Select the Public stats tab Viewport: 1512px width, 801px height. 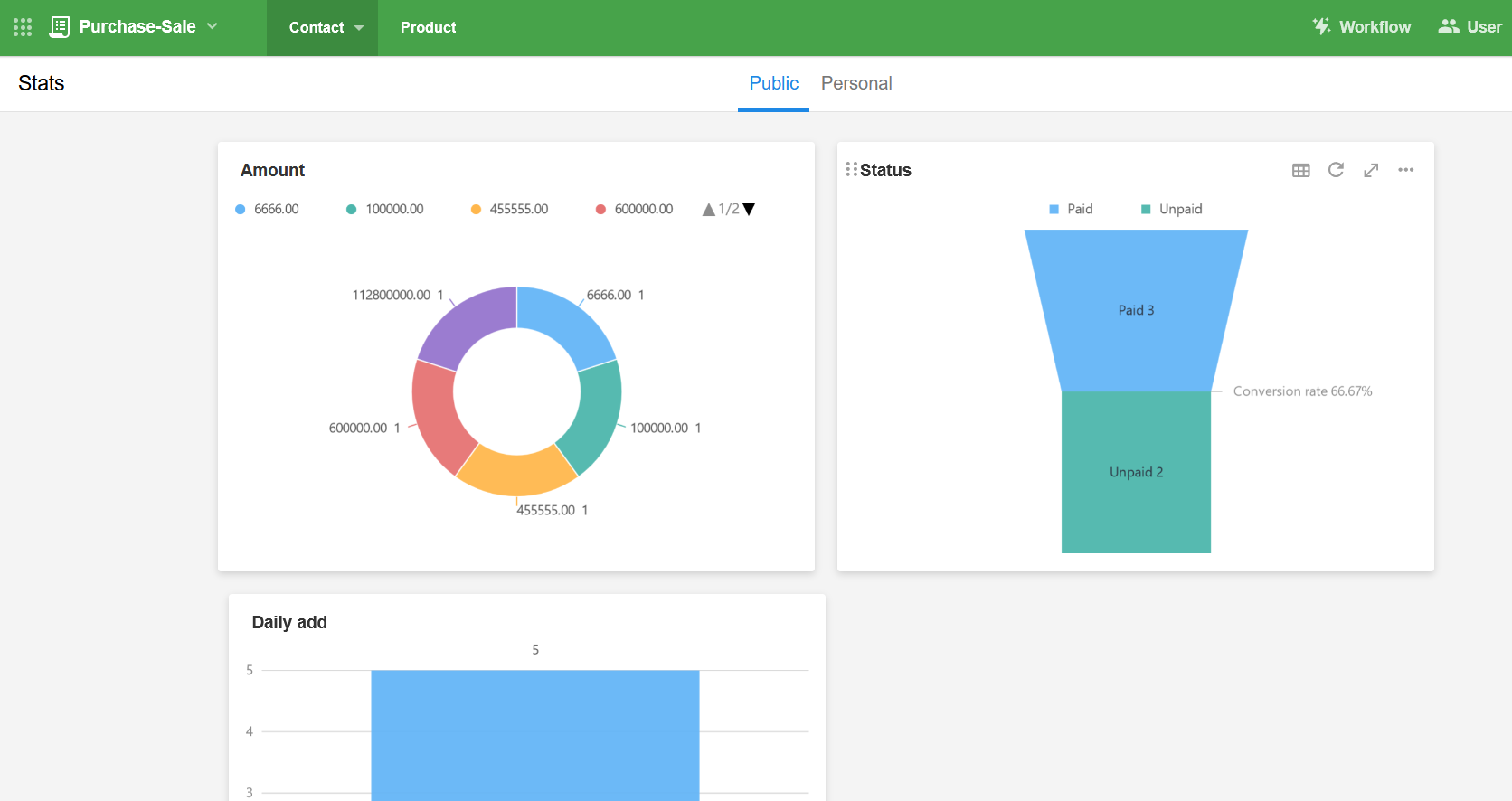coord(773,83)
